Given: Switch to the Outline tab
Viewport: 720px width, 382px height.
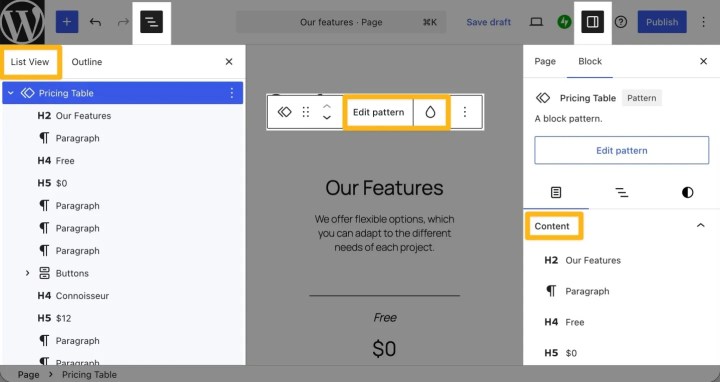Looking at the screenshot, I should [87, 62].
